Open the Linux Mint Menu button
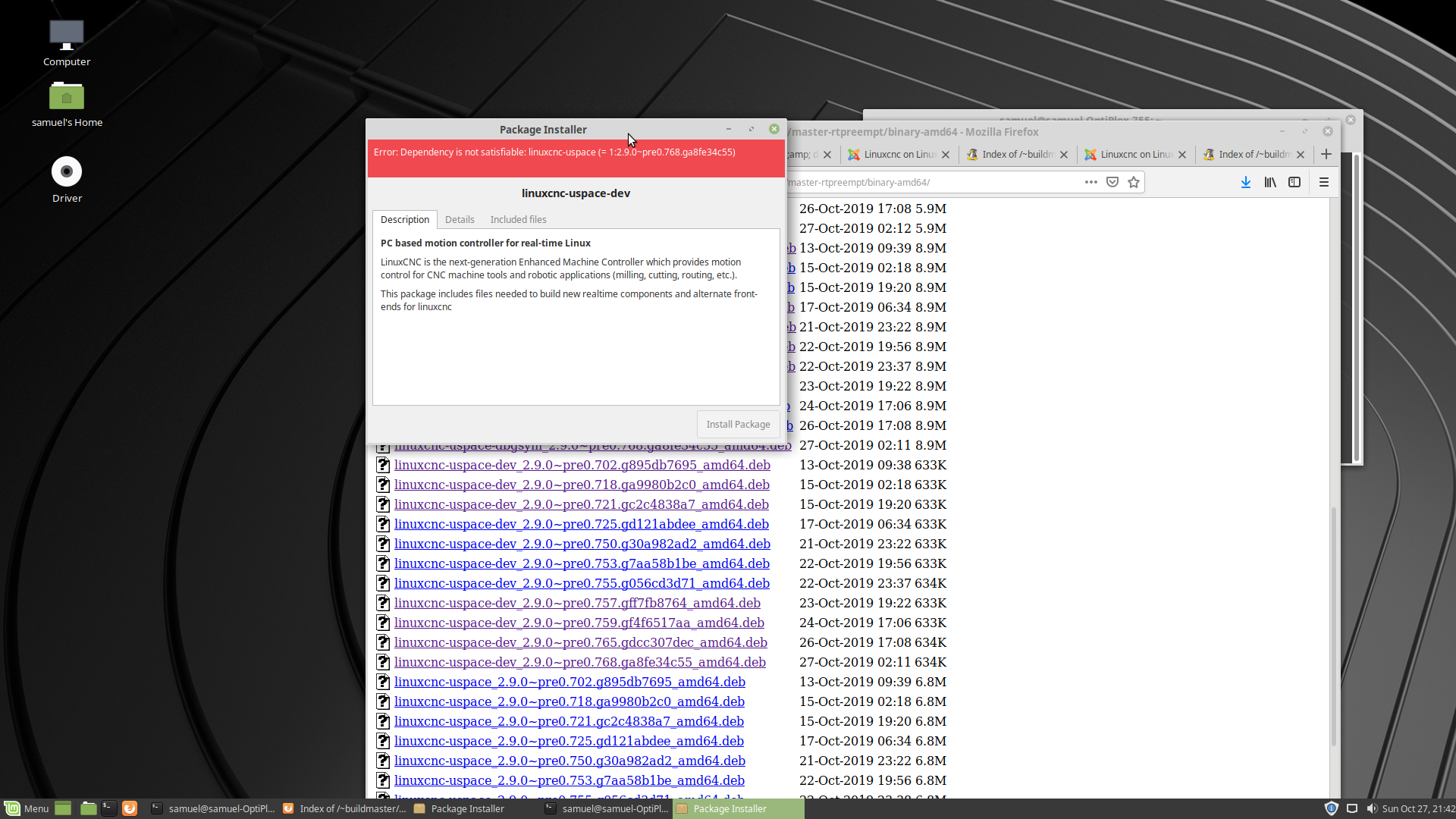This screenshot has width=1456, height=819. click(x=27, y=808)
